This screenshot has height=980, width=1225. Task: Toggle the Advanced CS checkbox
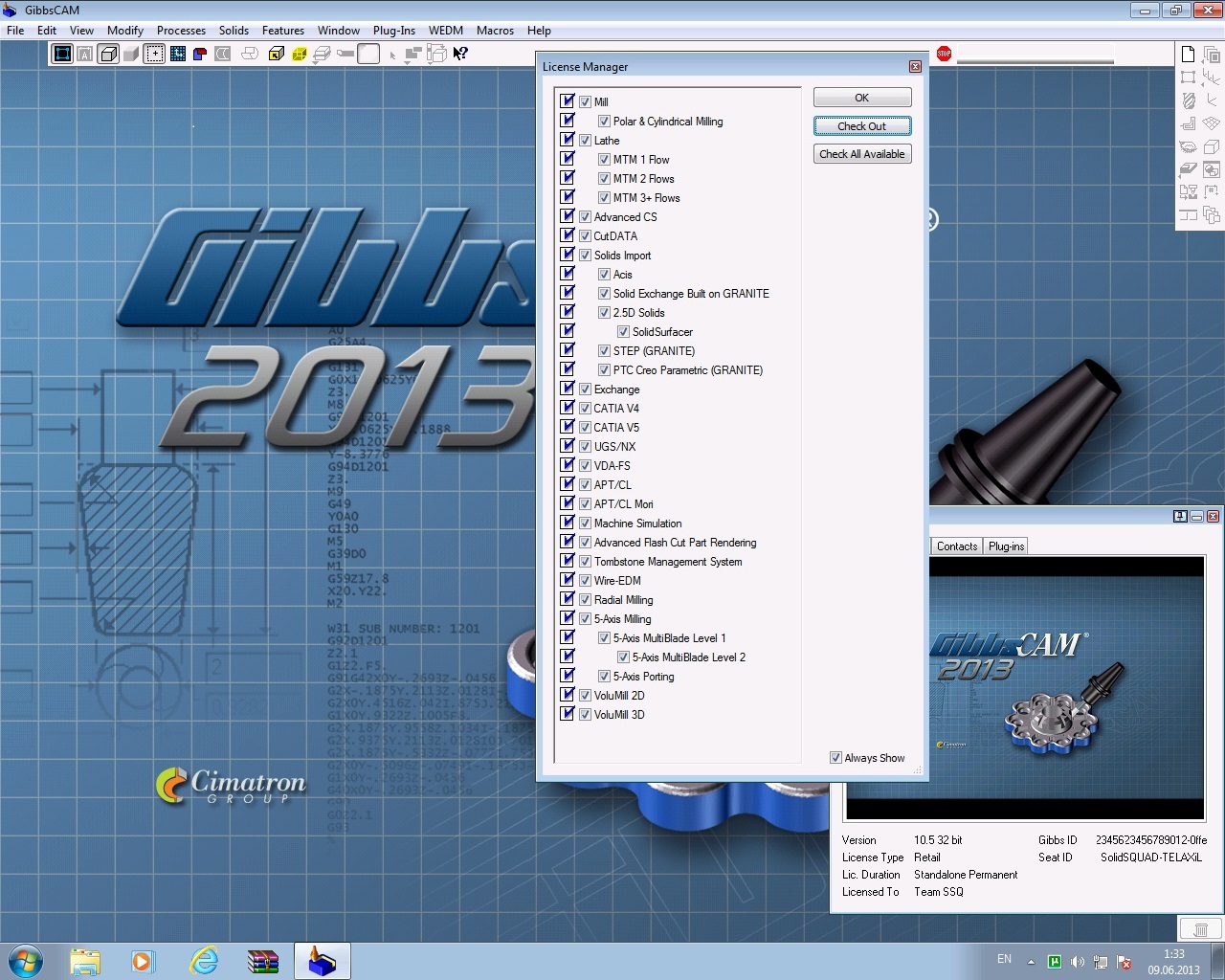click(x=585, y=217)
